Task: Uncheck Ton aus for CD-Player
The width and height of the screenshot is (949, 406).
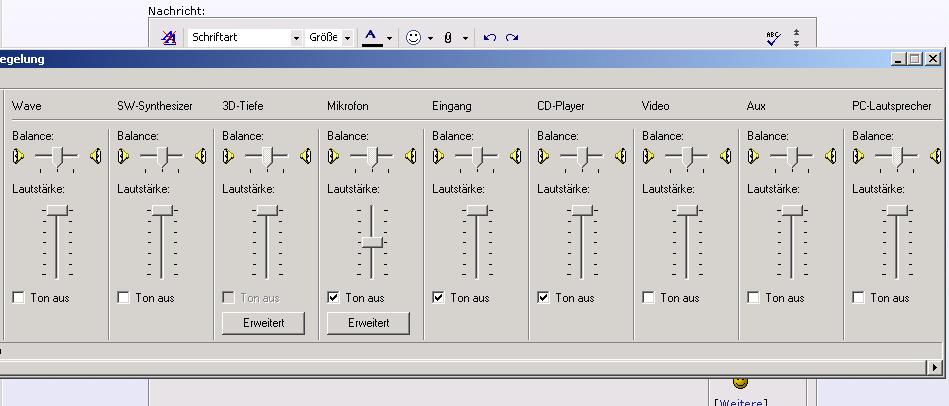Action: coord(543,298)
